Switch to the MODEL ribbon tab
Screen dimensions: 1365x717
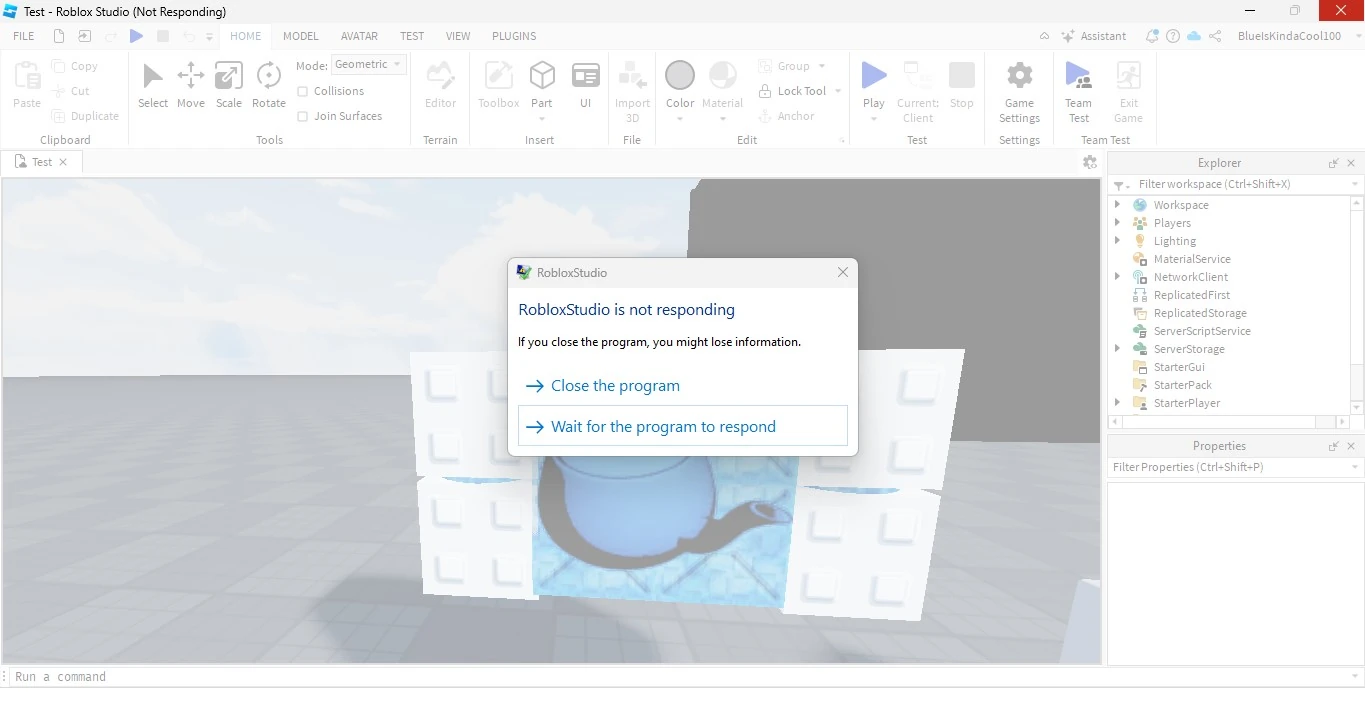click(x=300, y=36)
